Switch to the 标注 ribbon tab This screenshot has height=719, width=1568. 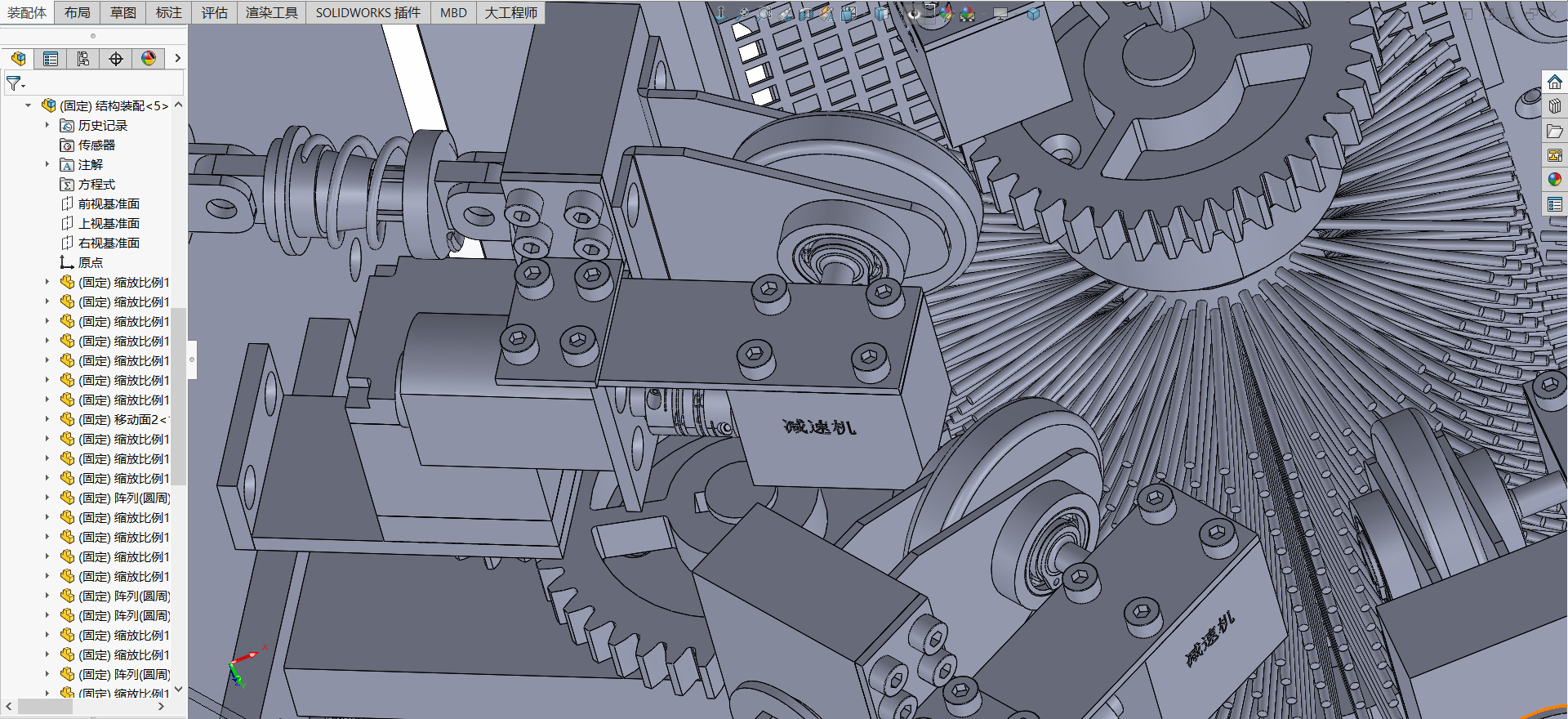pos(169,12)
